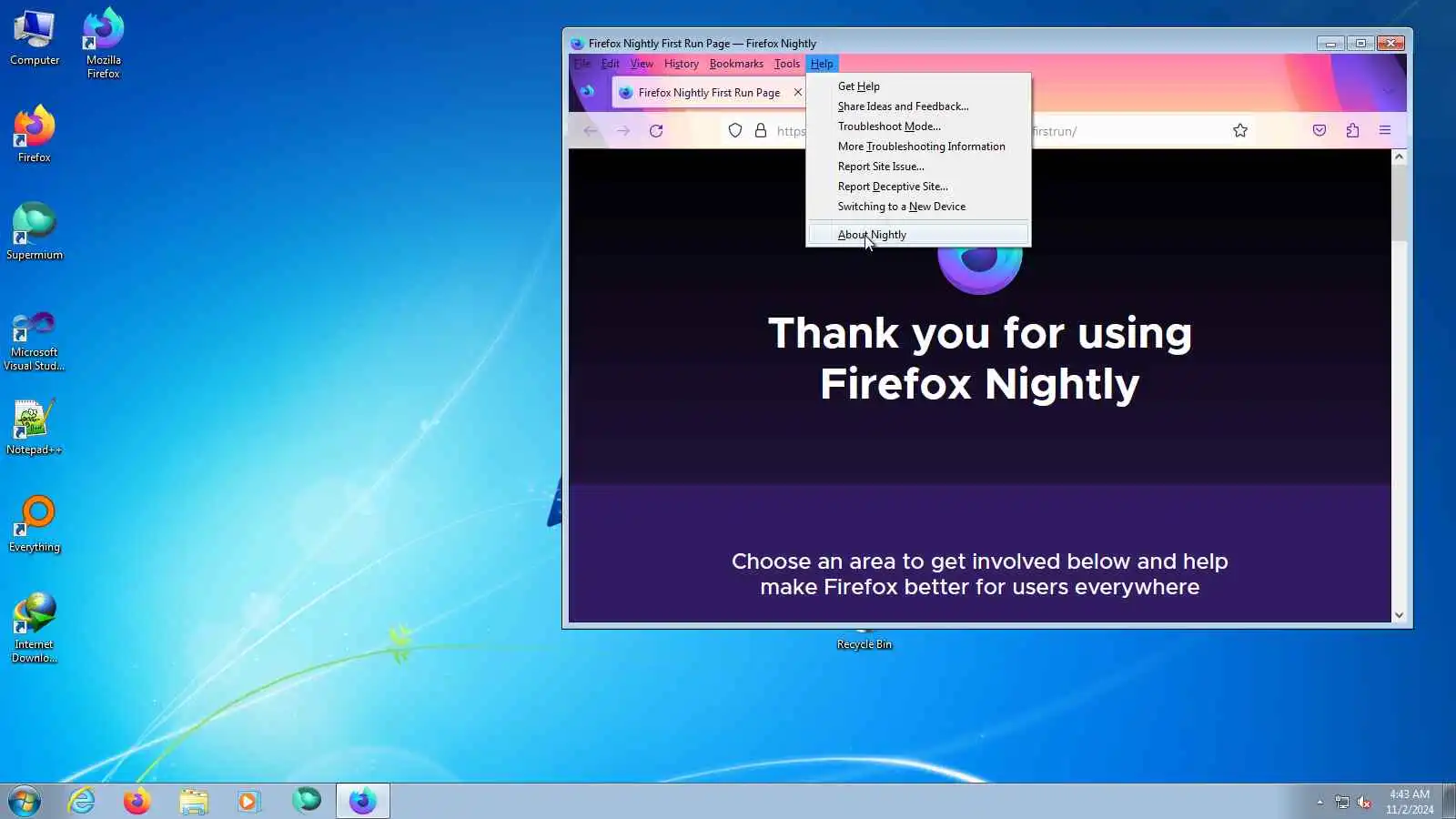Open the hamburger application menu
Viewport: 1456px width, 819px height.
click(x=1385, y=131)
